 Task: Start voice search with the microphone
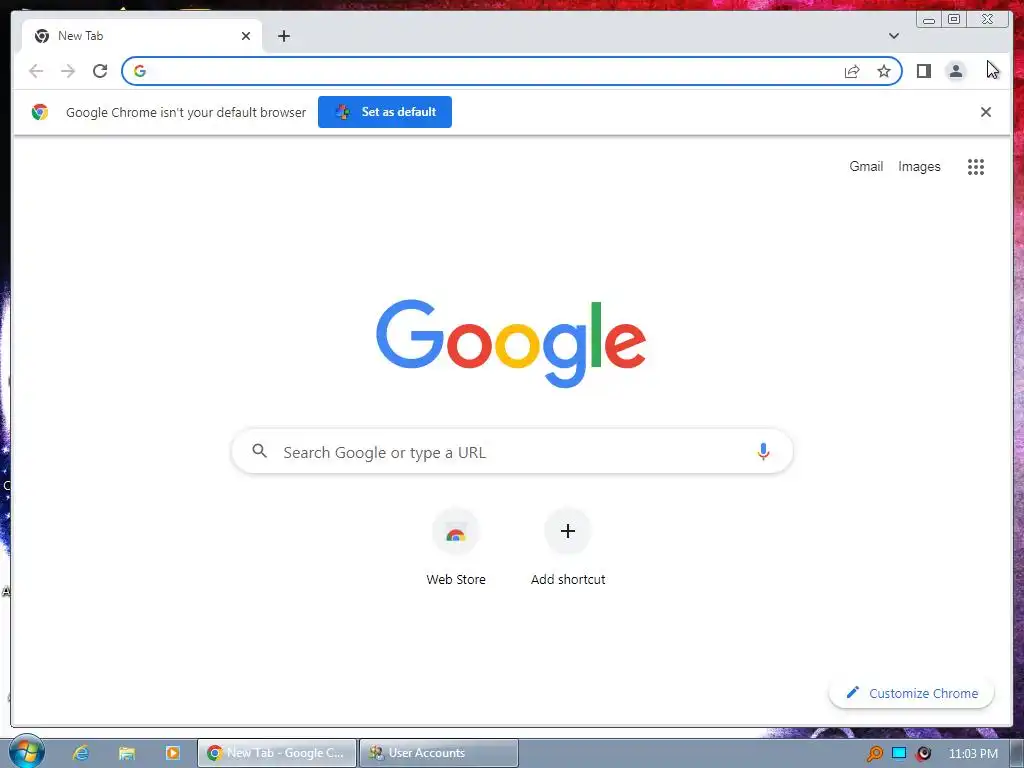click(x=763, y=451)
